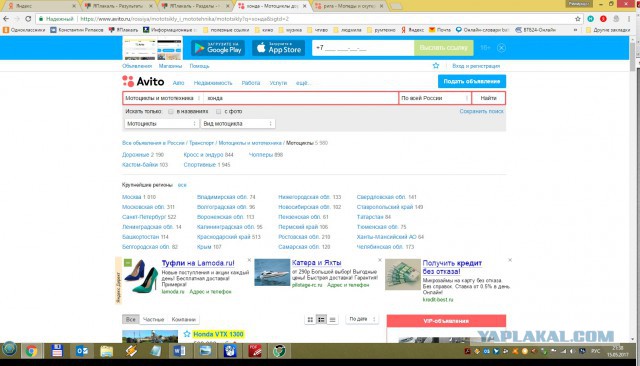Screen dimensions: 640x366
Task: Open 'По всей России' region dropdown
Action: [435, 98]
